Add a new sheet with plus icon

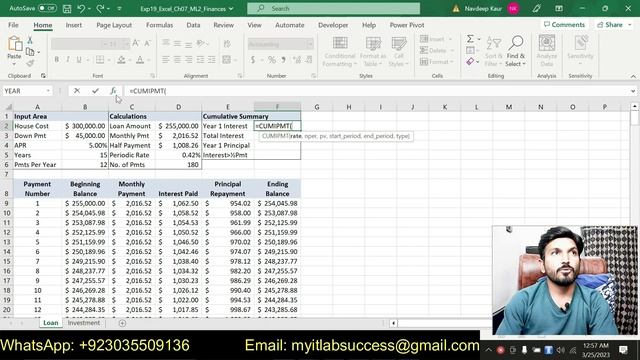click(x=122, y=323)
